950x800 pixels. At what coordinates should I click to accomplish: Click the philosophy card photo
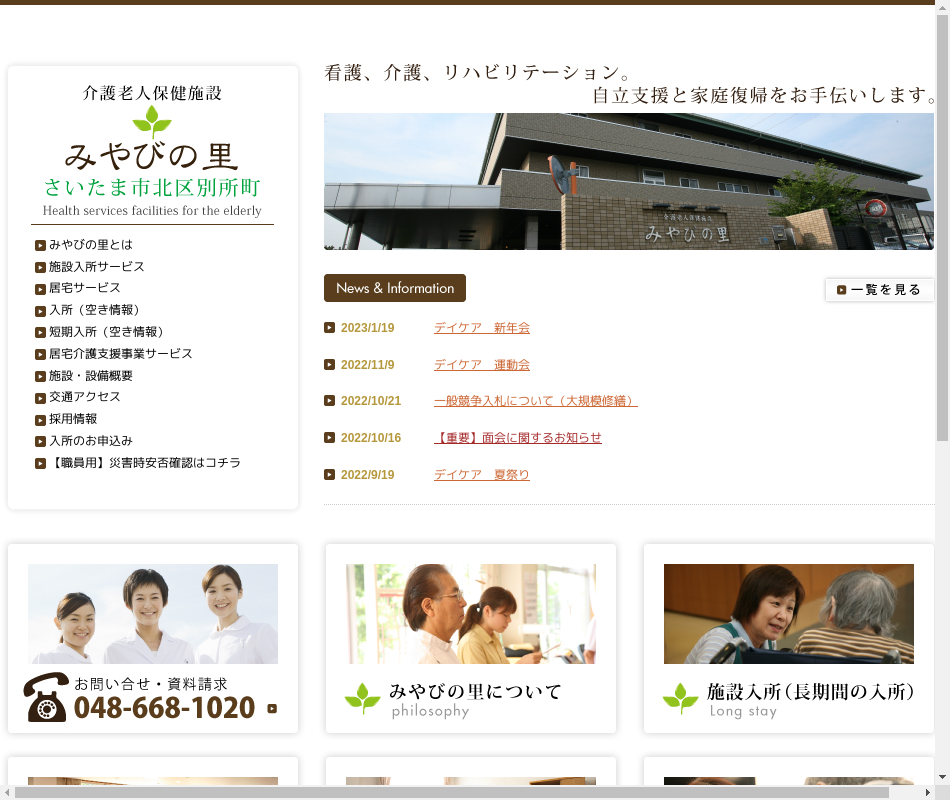[x=471, y=614]
